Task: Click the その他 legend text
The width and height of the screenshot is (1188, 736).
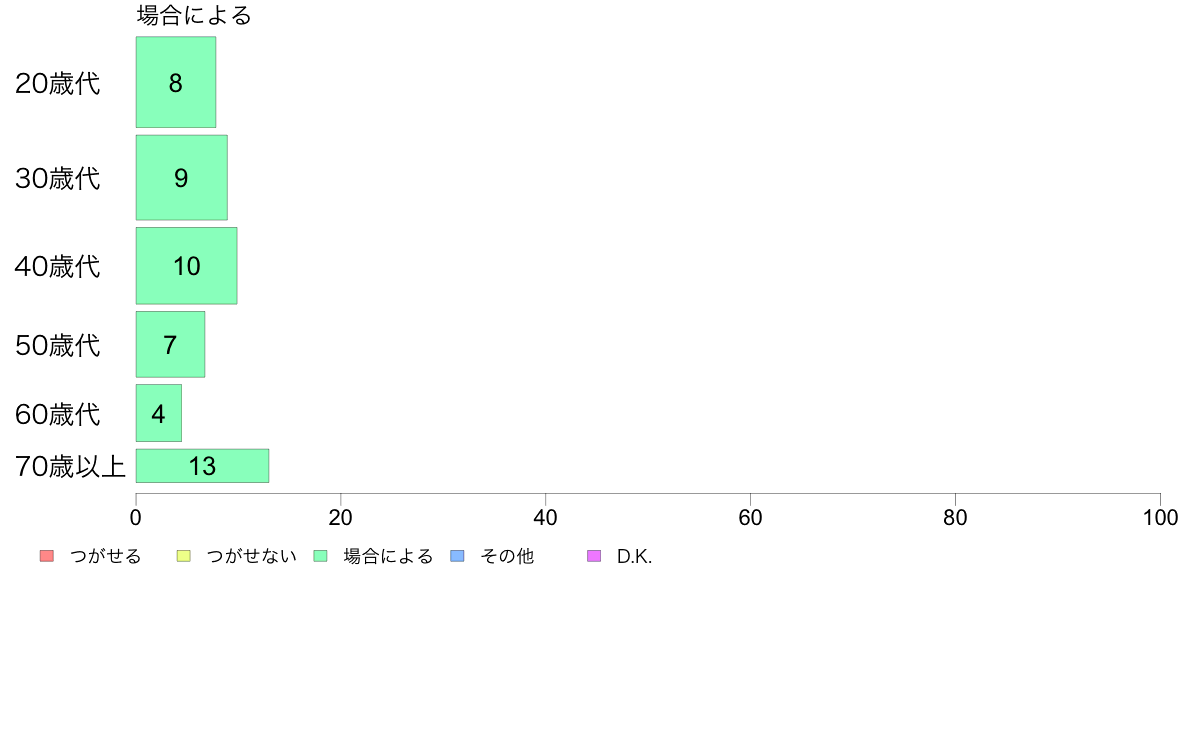Action: click(507, 556)
